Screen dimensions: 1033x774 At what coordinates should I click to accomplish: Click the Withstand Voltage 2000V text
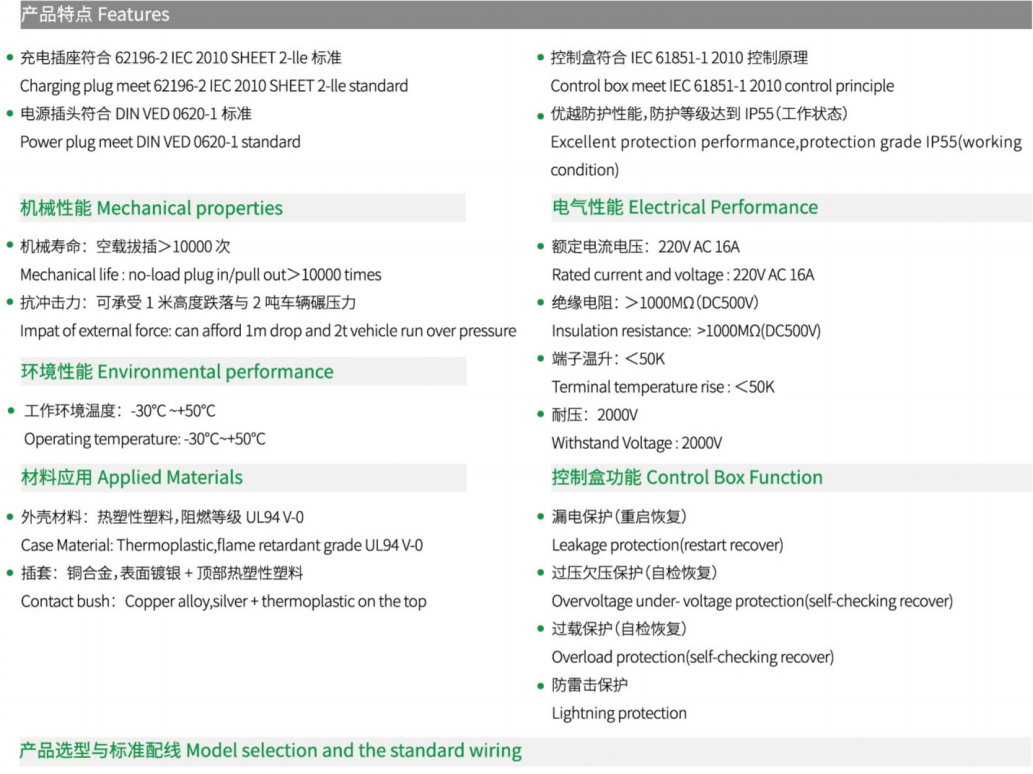[637, 443]
